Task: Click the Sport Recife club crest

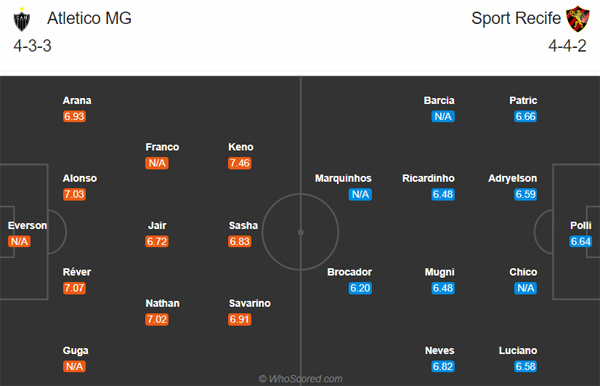Action: pyautogui.click(x=578, y=19)
